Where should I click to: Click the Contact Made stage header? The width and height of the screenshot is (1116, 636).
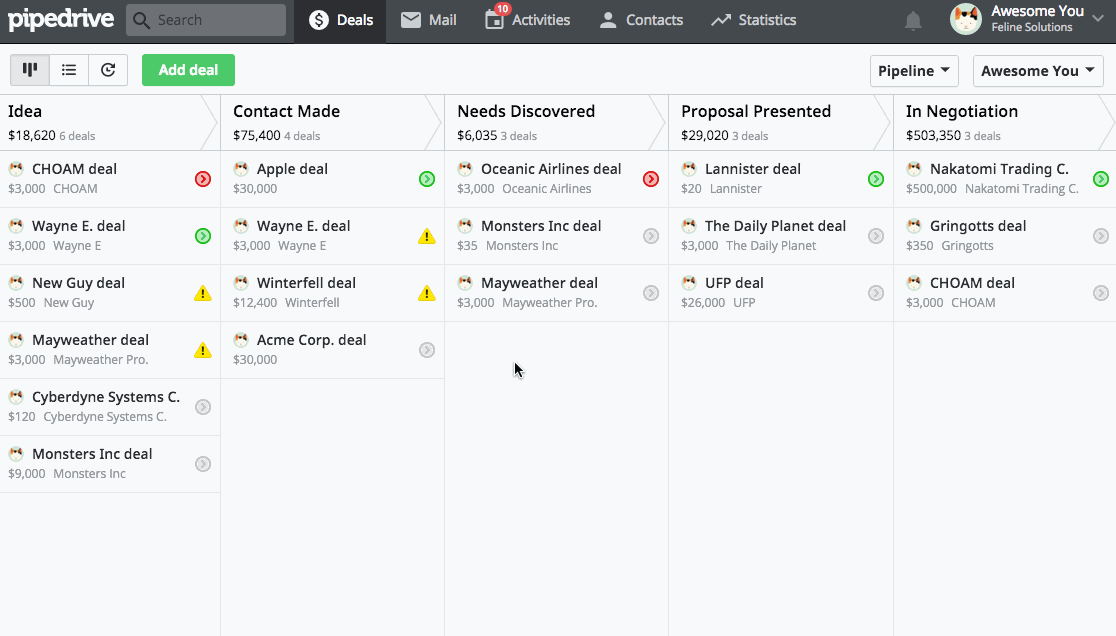[332, 122]
